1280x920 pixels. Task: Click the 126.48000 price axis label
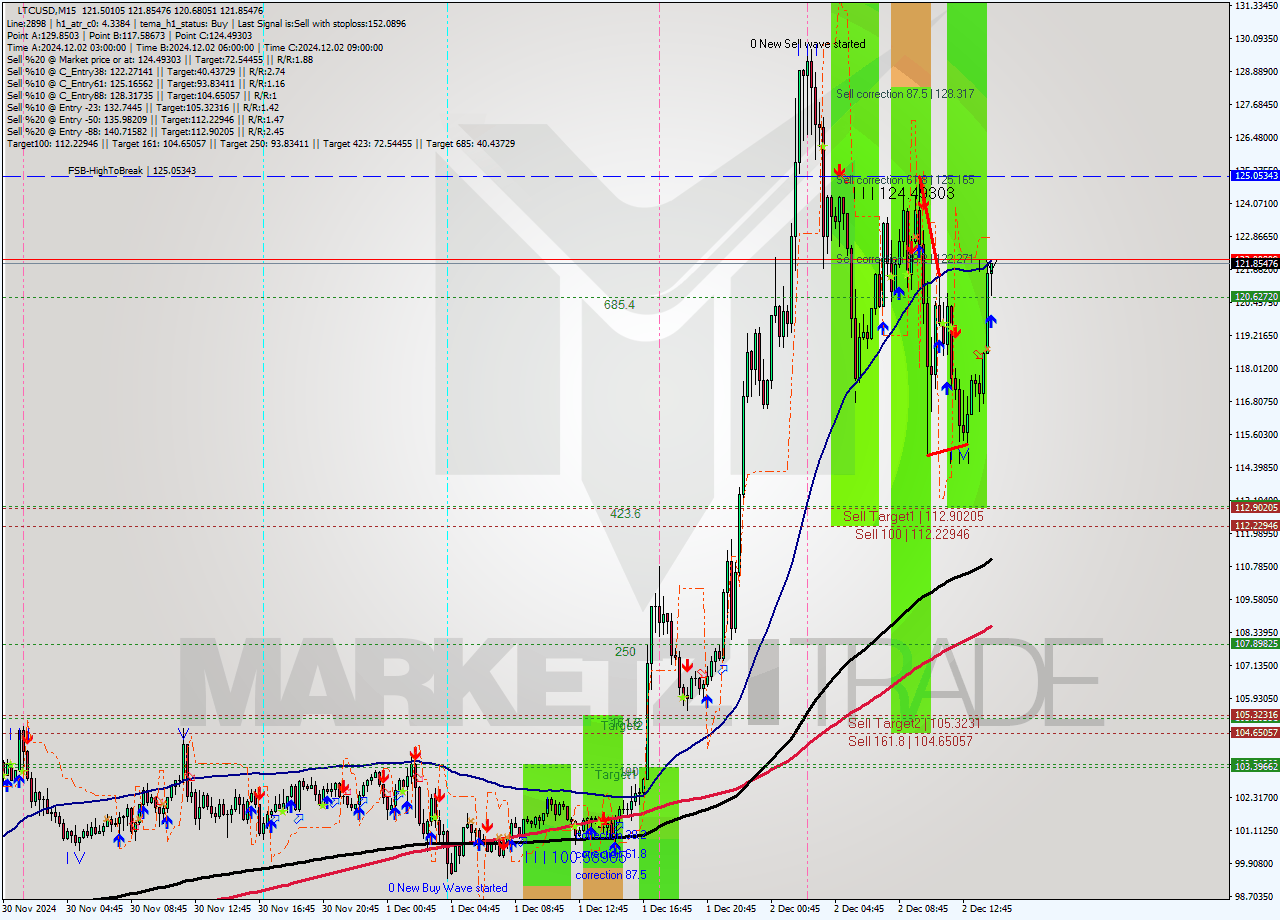click(1256, 138)
